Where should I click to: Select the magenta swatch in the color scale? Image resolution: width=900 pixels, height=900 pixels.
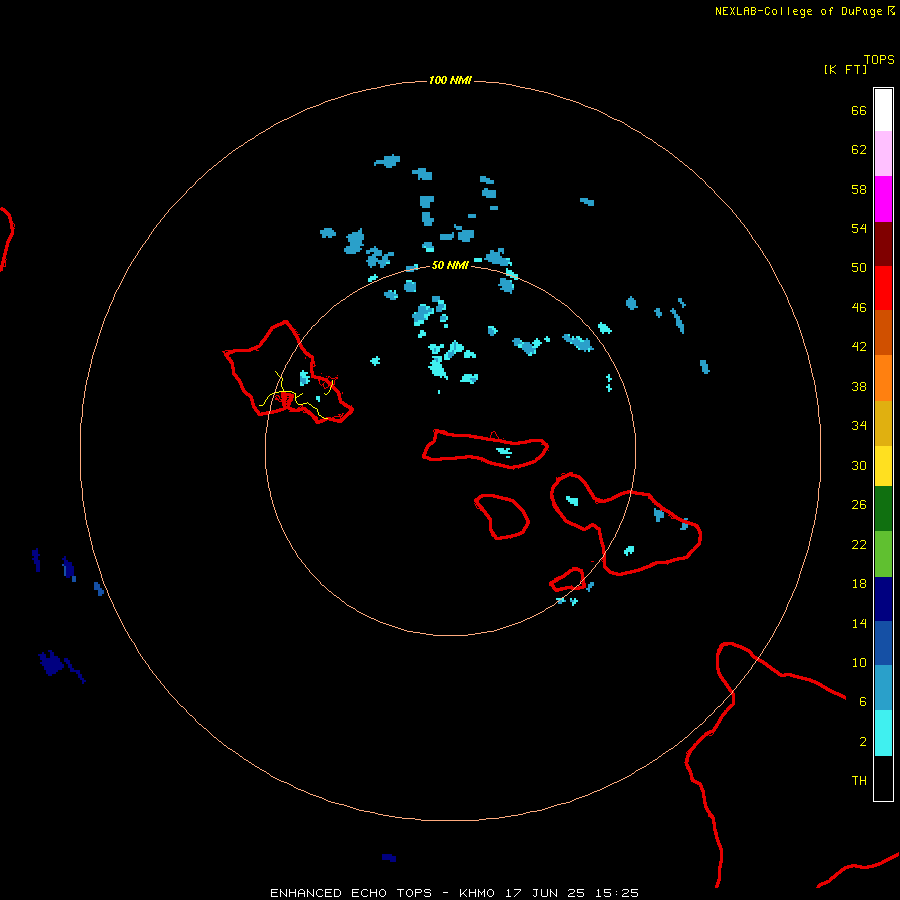coord(883,199)
